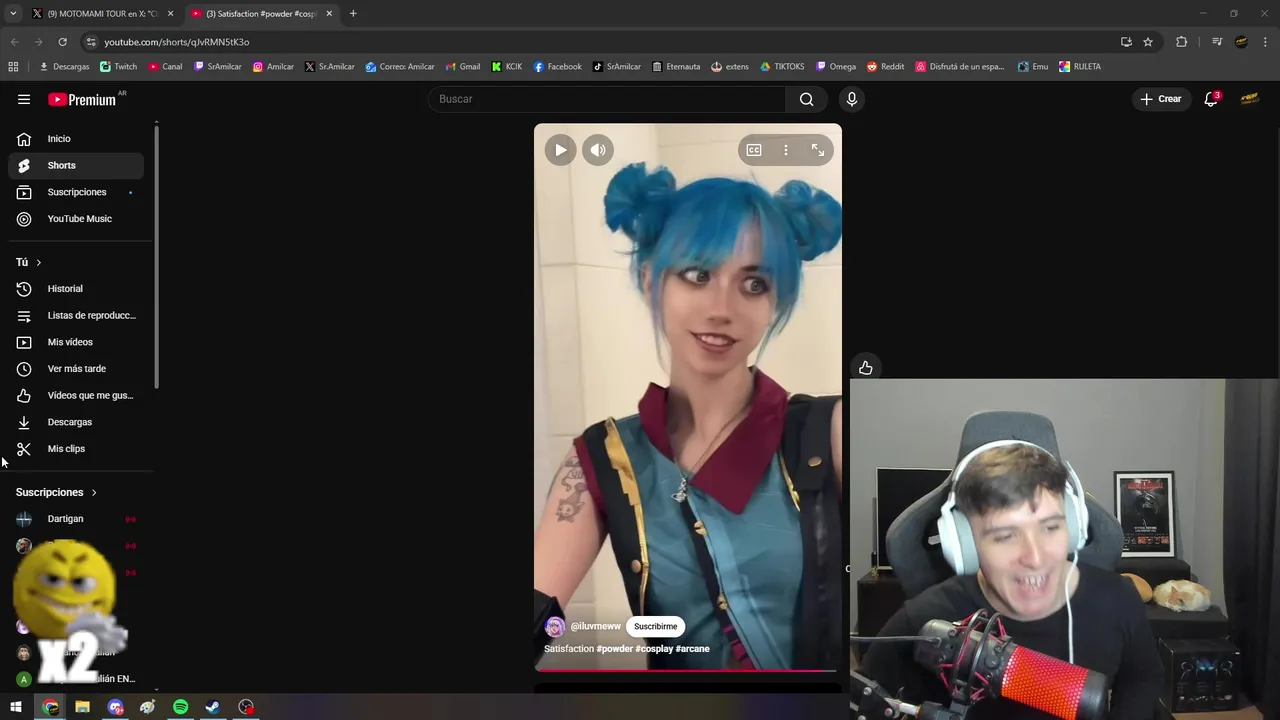Reload the current page
Screen dimensions: 1280x720
63,42
